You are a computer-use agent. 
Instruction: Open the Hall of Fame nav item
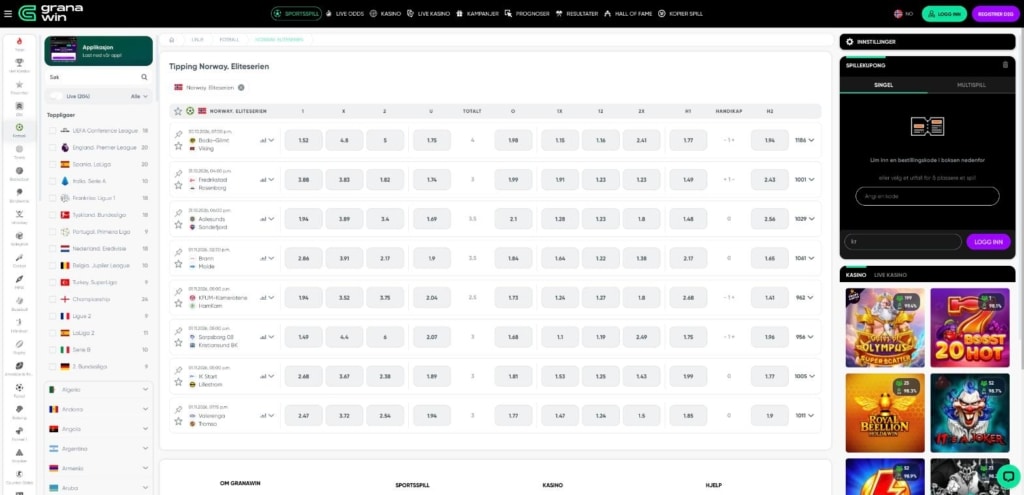tap(628, 14)
